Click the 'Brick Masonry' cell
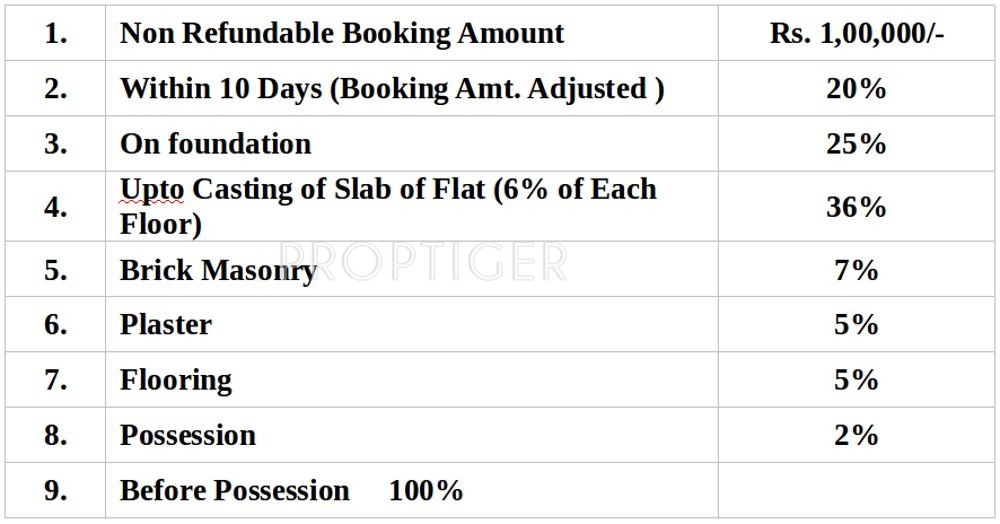This screenshot has height=524, width=1000. click(218, 270)
